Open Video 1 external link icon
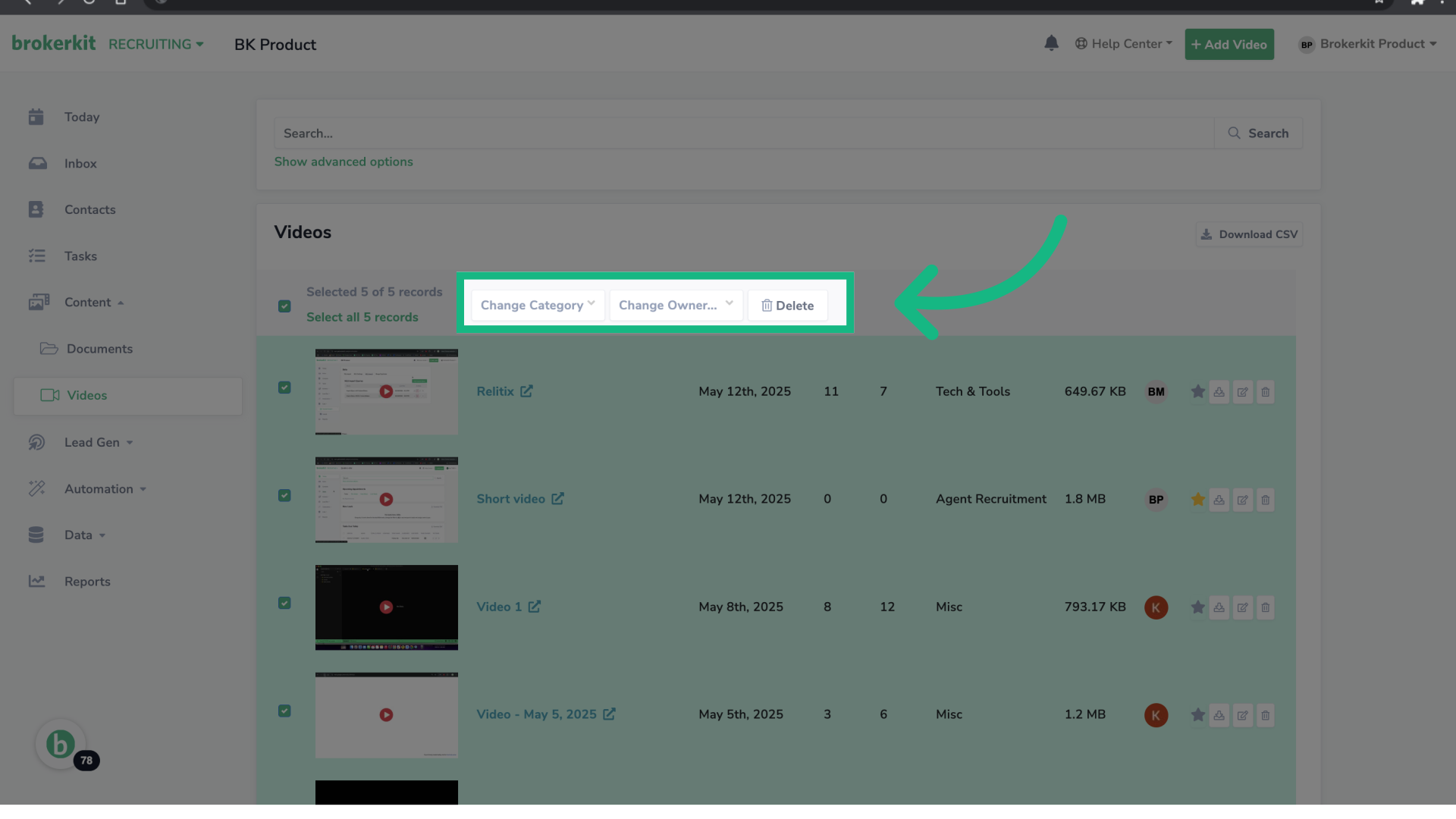This screenshot has width=1456, height=819. (x=534, y=607)
